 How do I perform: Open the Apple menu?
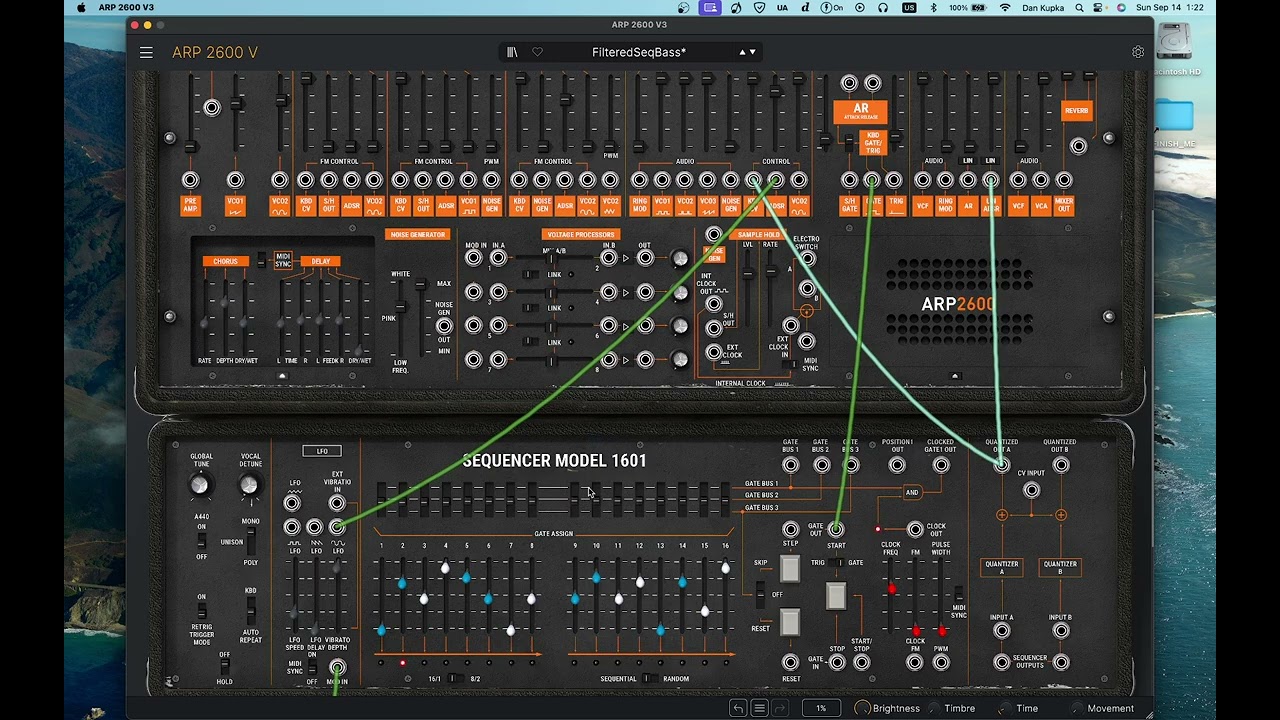[x=81, y=8]
